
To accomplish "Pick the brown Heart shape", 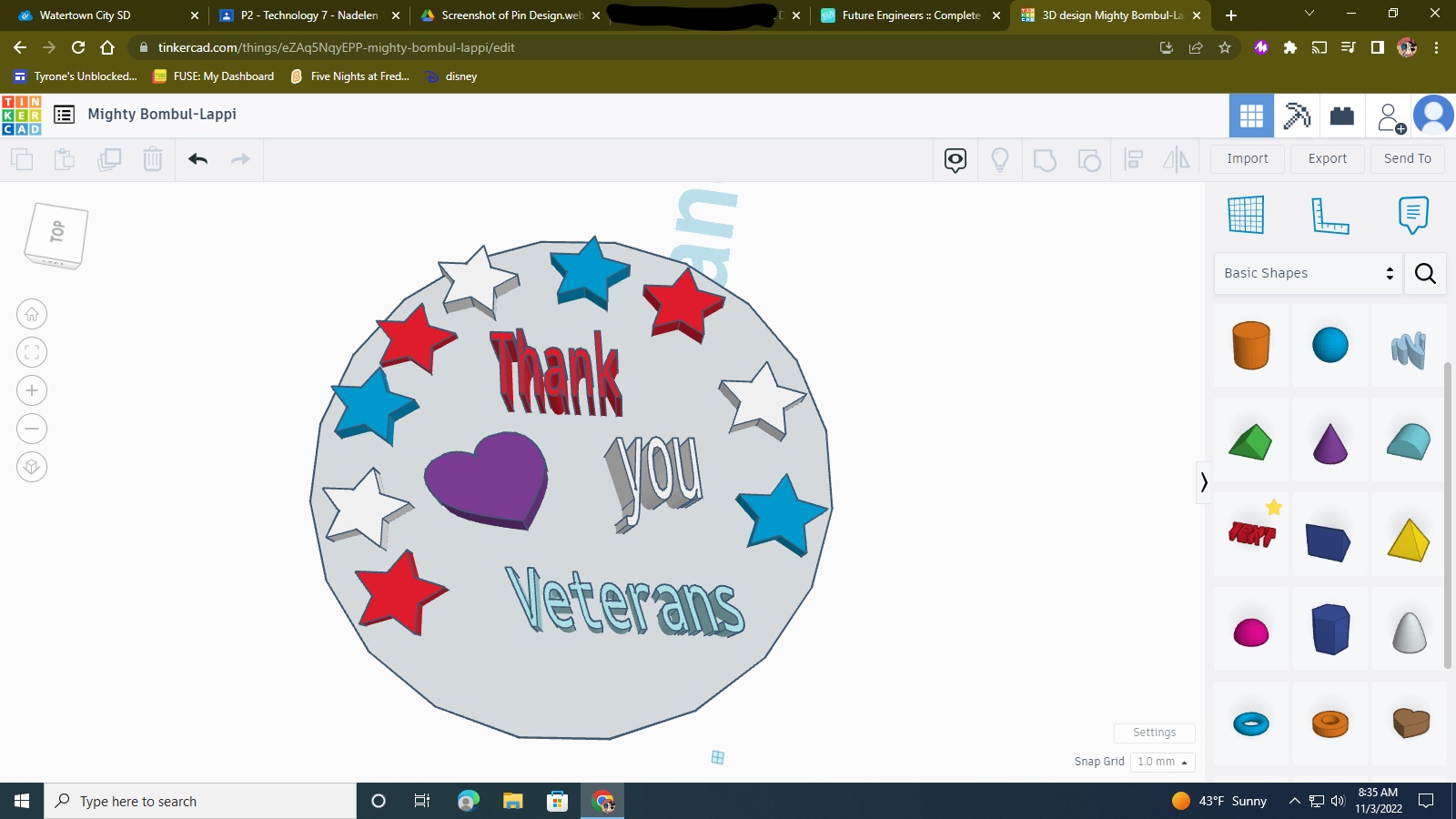I will coord(1410,723).
